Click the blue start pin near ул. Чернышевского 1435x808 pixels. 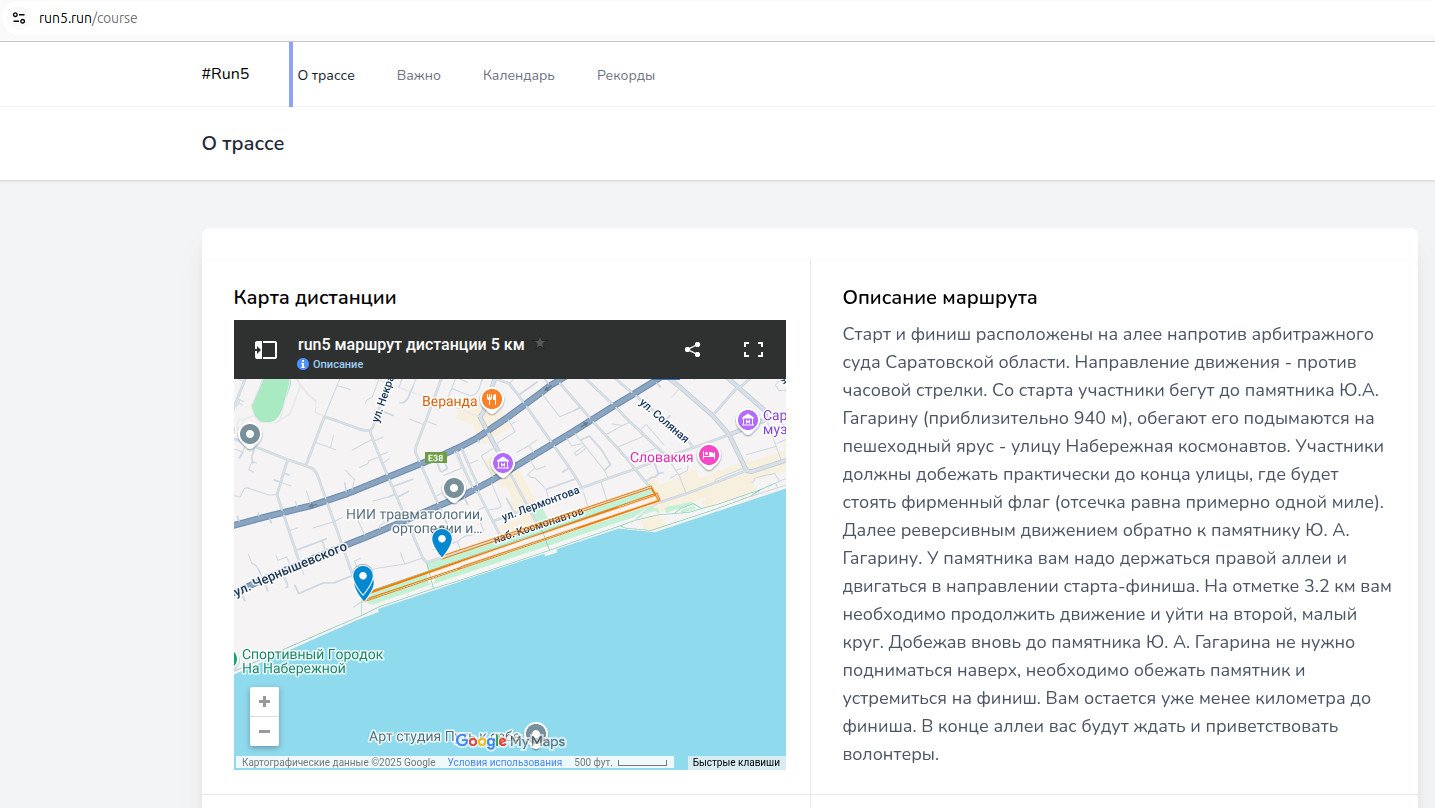[363, 582]
